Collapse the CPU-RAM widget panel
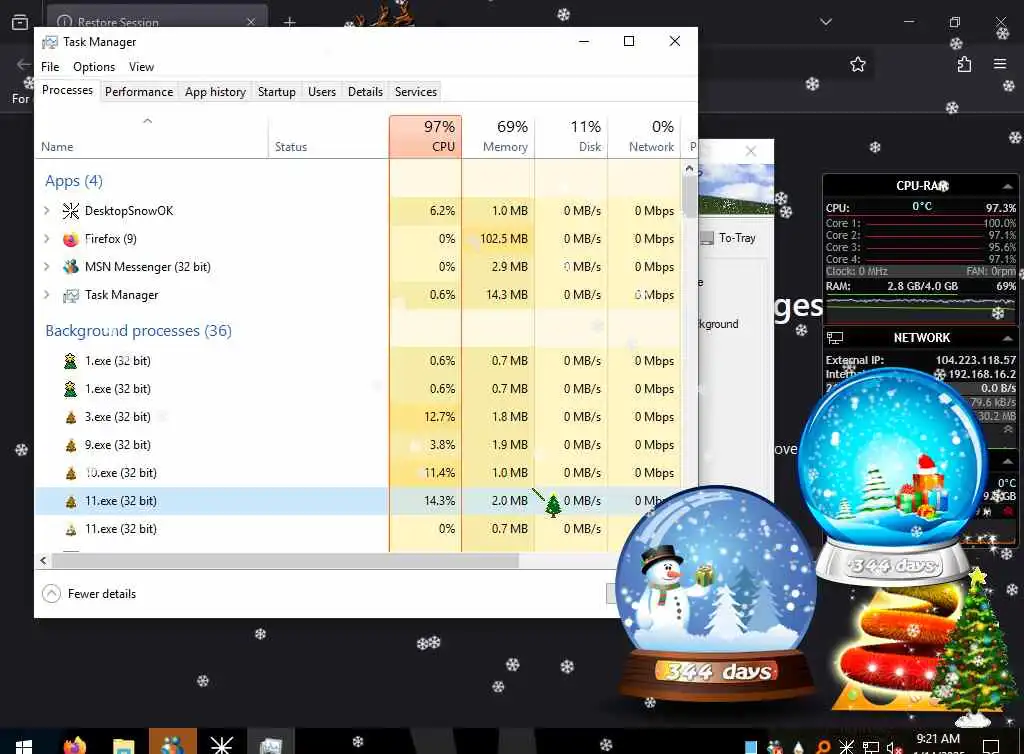The width and height of the screenshot is (1024, 754). point(1008,187)
